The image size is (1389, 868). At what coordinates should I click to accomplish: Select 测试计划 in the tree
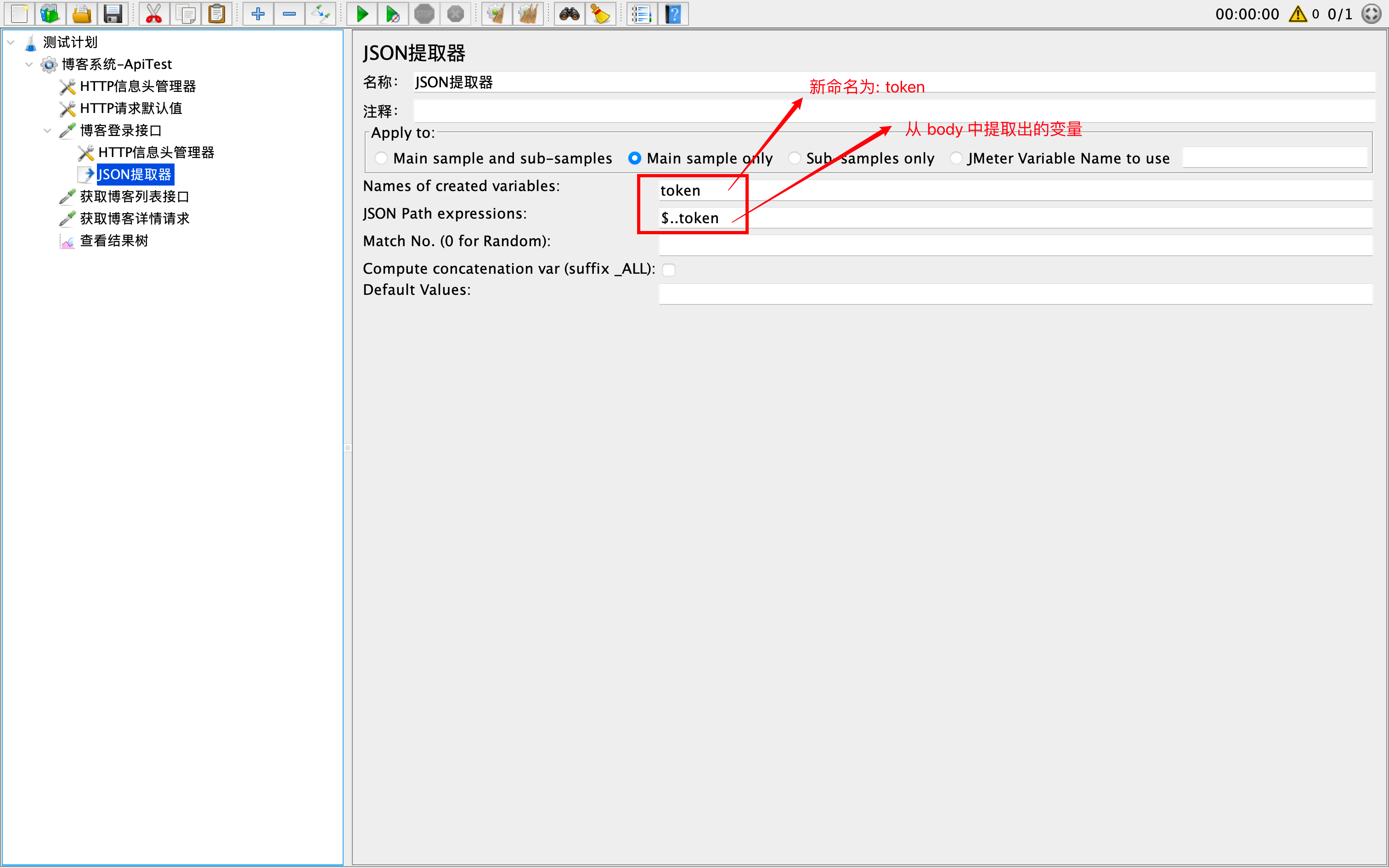[x=70, y=42]
